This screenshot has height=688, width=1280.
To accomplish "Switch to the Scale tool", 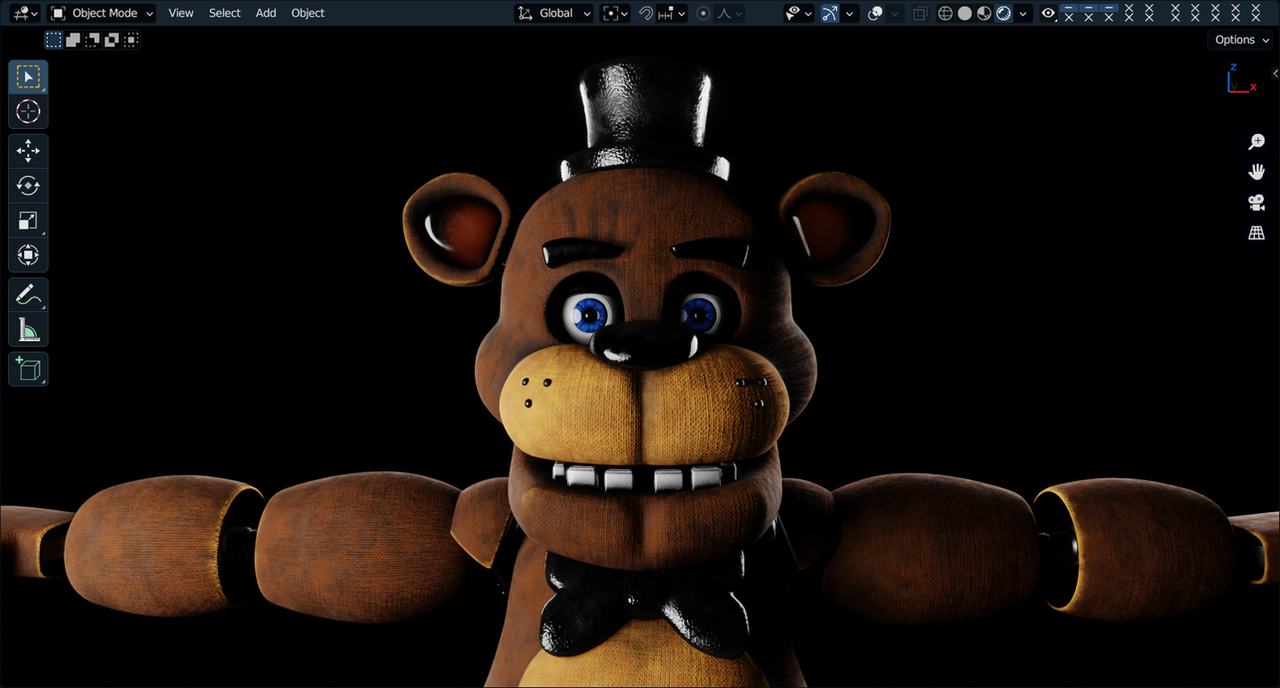I will [28, 221].
